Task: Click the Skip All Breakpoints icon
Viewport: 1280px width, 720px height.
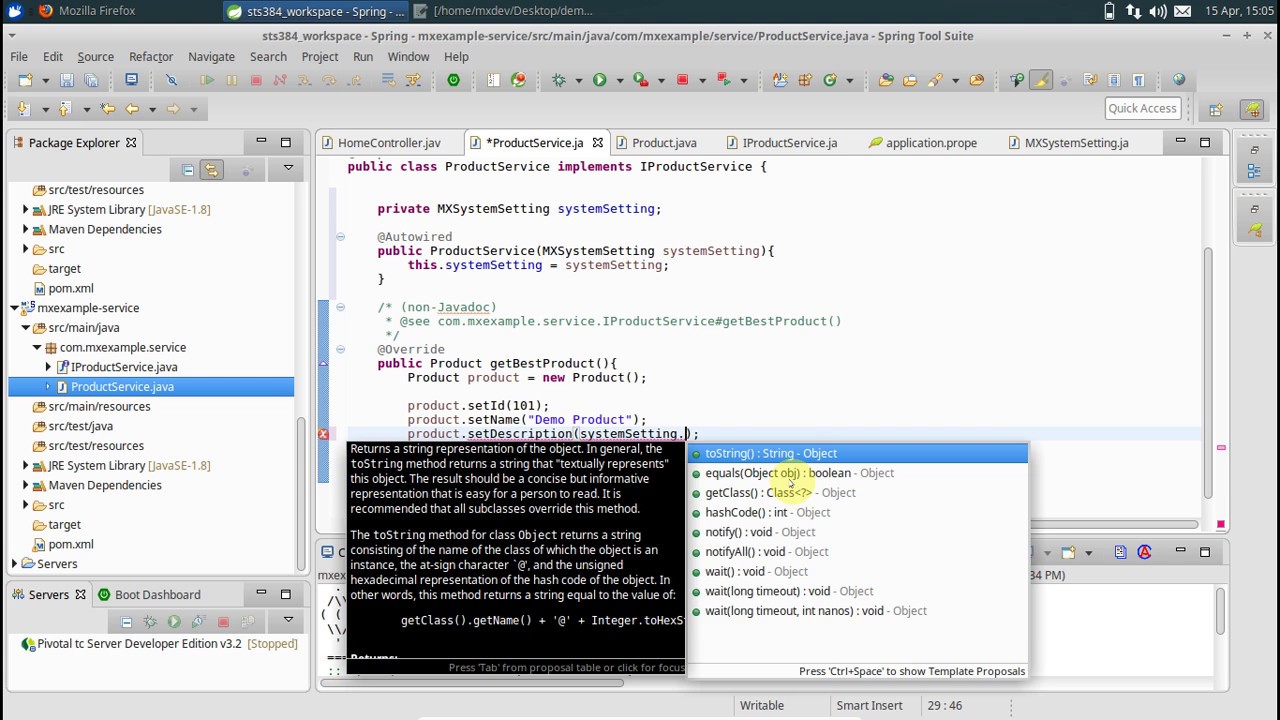Action: [171, 80]
